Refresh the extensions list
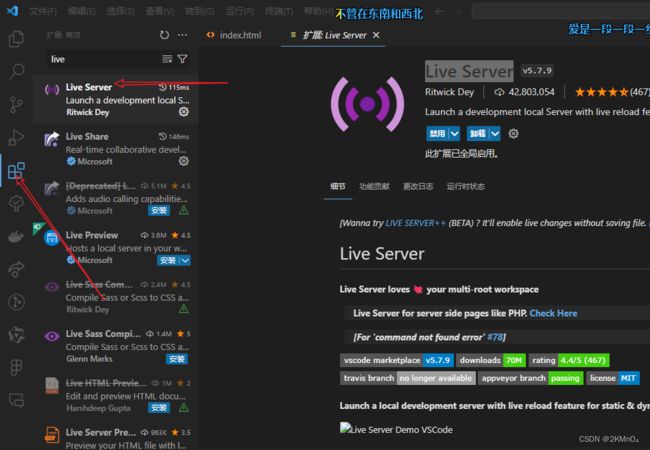Image resolution: width=650 pixels, height=450 pixels. [164, 35]
